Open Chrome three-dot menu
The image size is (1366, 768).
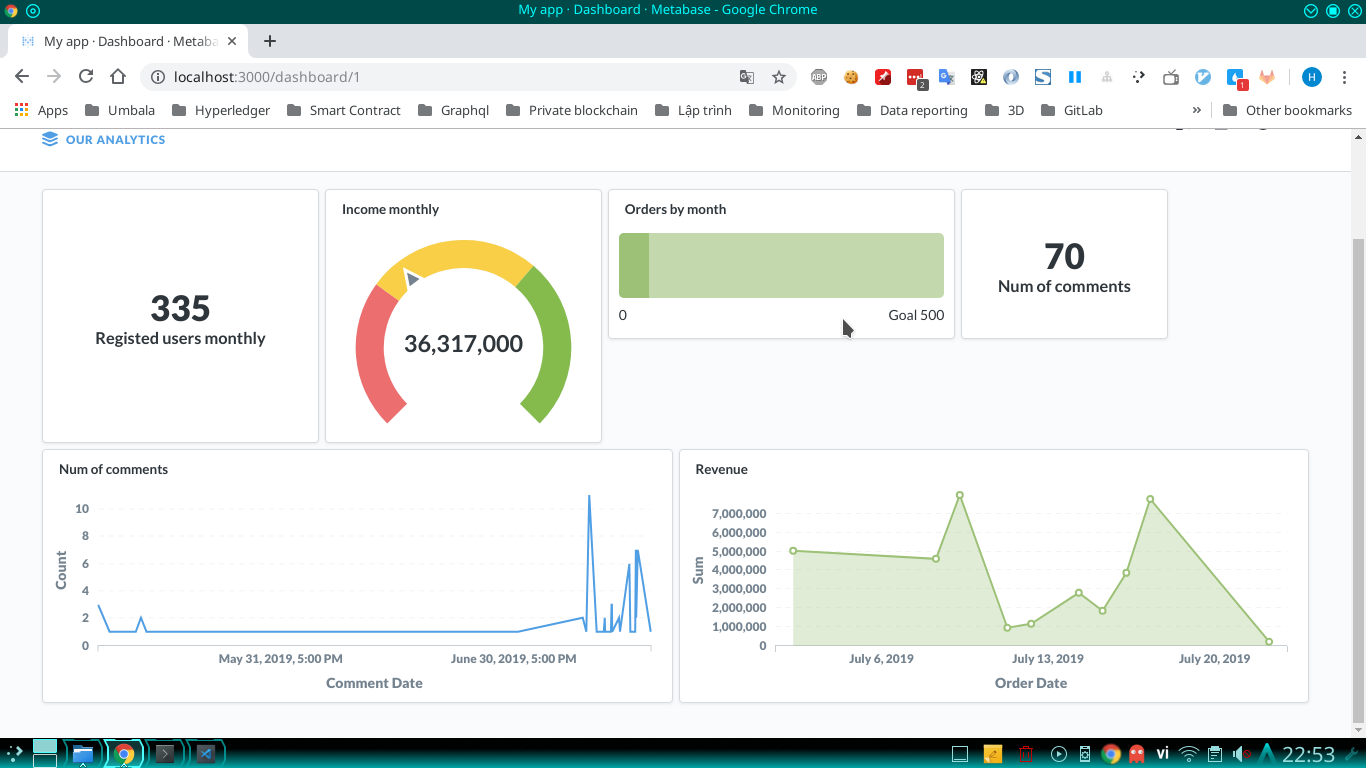point(1344,77)
